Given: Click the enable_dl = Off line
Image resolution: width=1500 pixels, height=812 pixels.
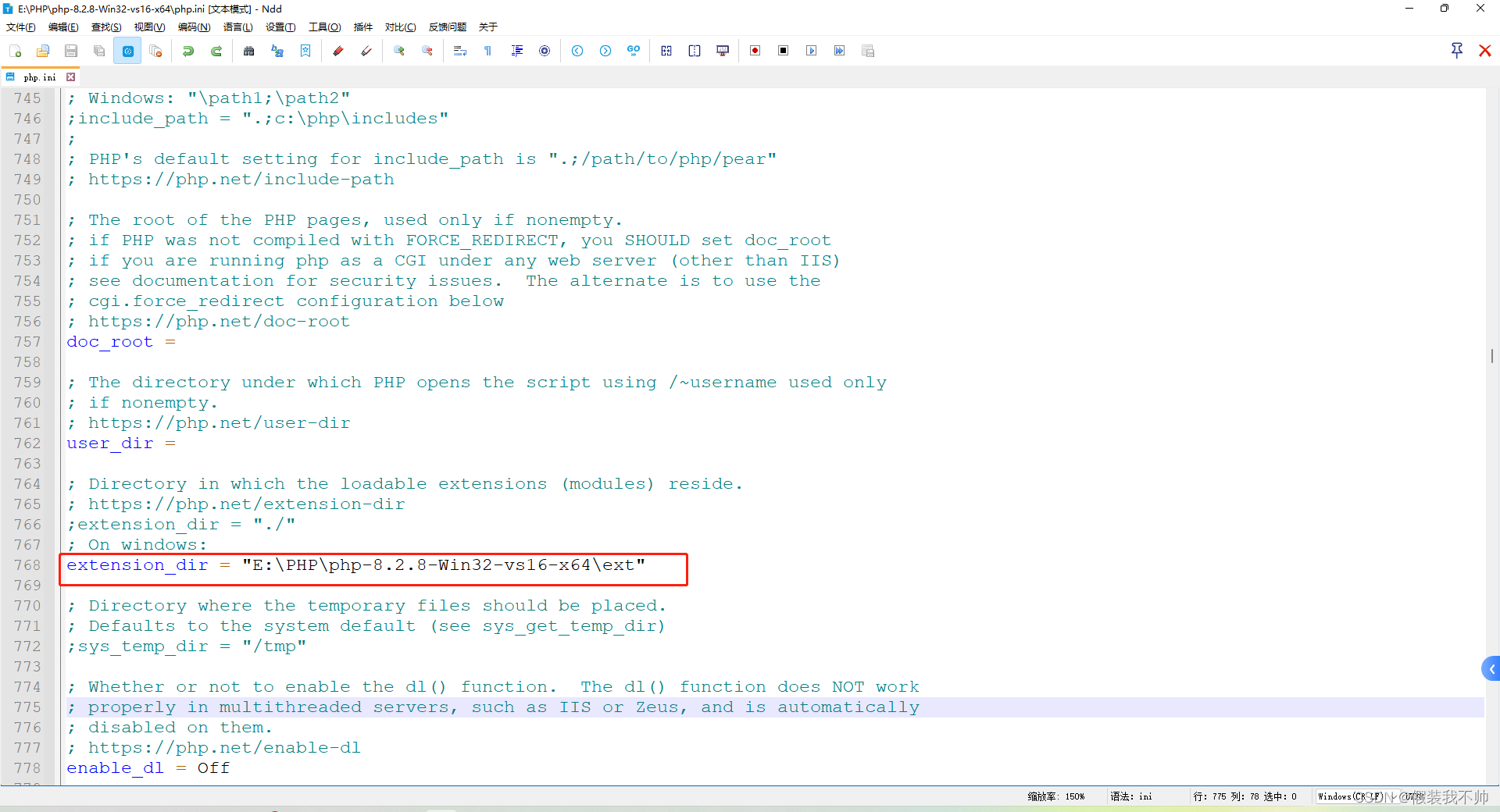Looking at the screenshot, I should point(148,768).
